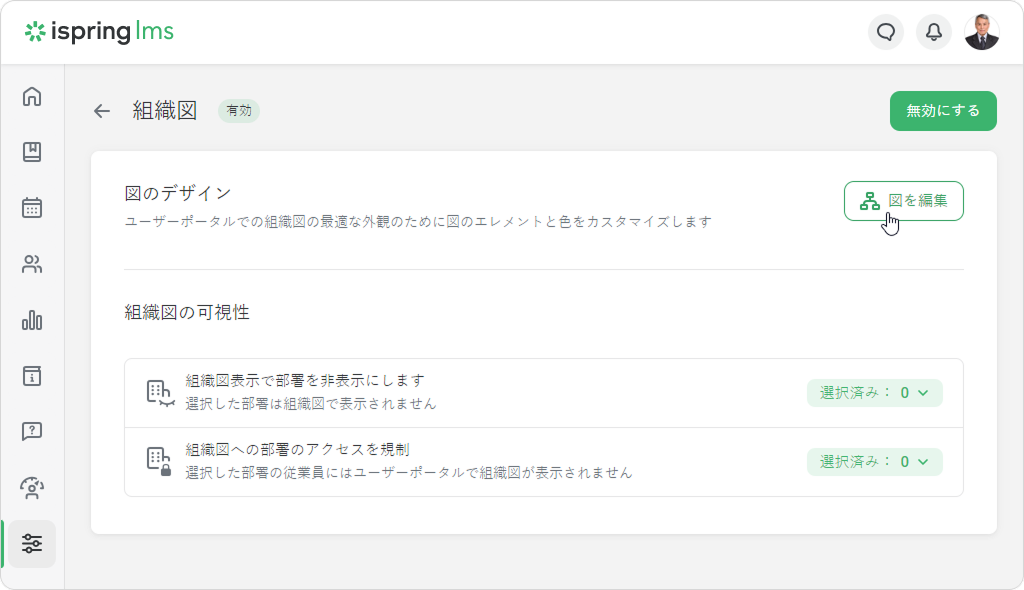Click the 図を編集 button
Viewport: 1024px width, 590px height.
903,201
